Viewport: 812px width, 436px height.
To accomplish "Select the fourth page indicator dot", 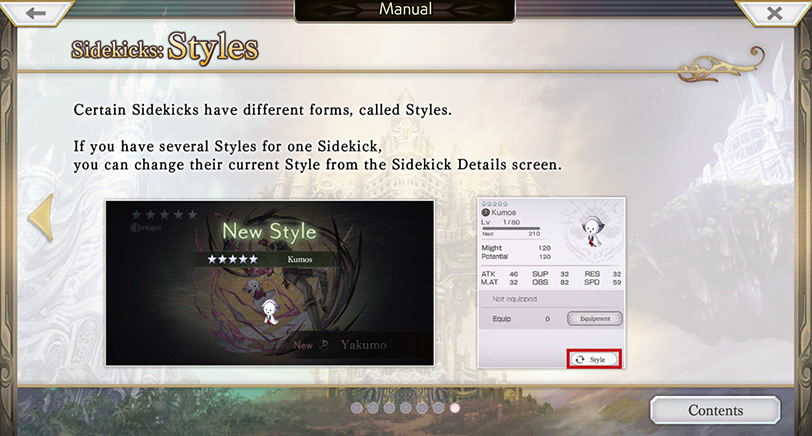I will click(405, 408).
